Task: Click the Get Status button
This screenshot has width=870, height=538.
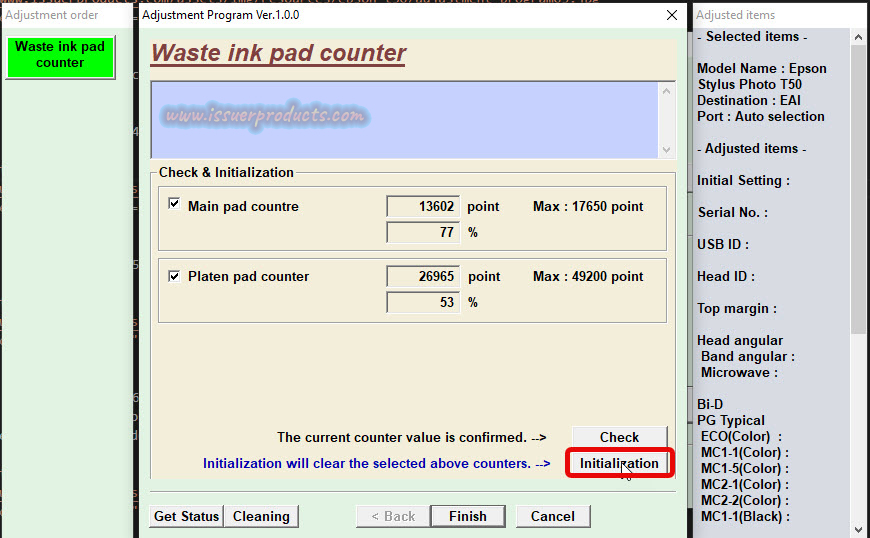Action: 186,516
